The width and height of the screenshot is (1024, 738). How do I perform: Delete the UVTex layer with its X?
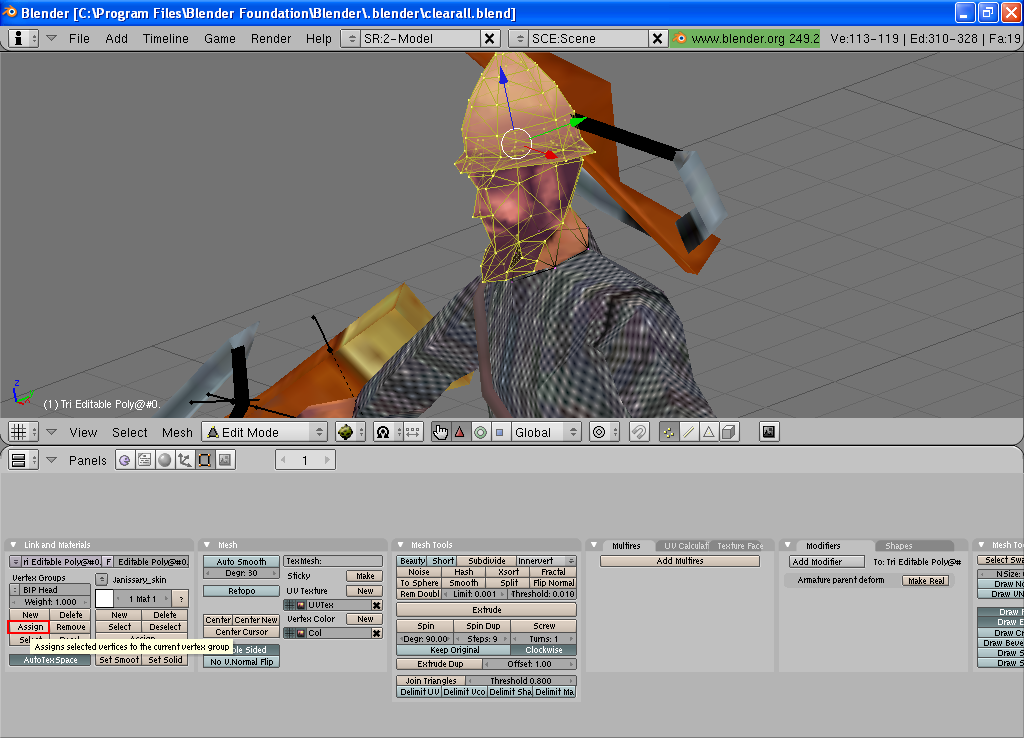click(x=377, y=605)
